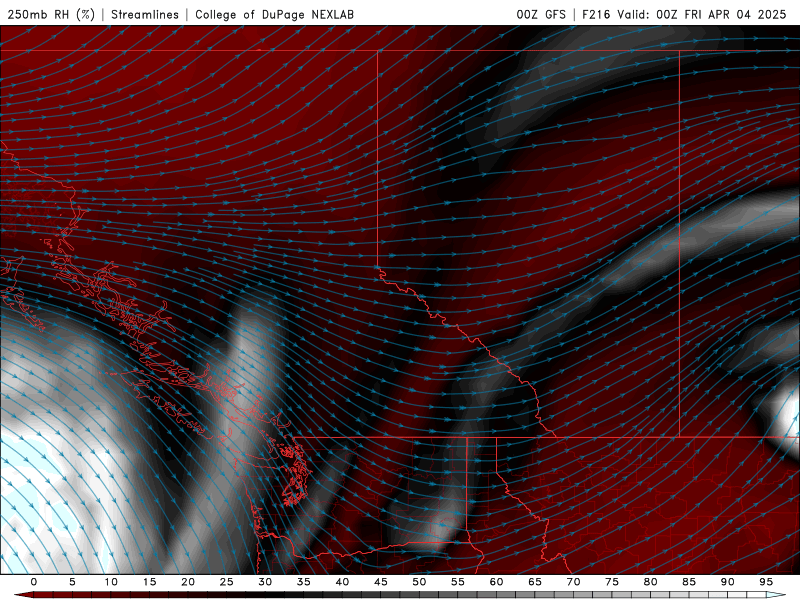
Task: Click the colorbar label "80"
Action: pyautogui.click(x=651, y=582)
